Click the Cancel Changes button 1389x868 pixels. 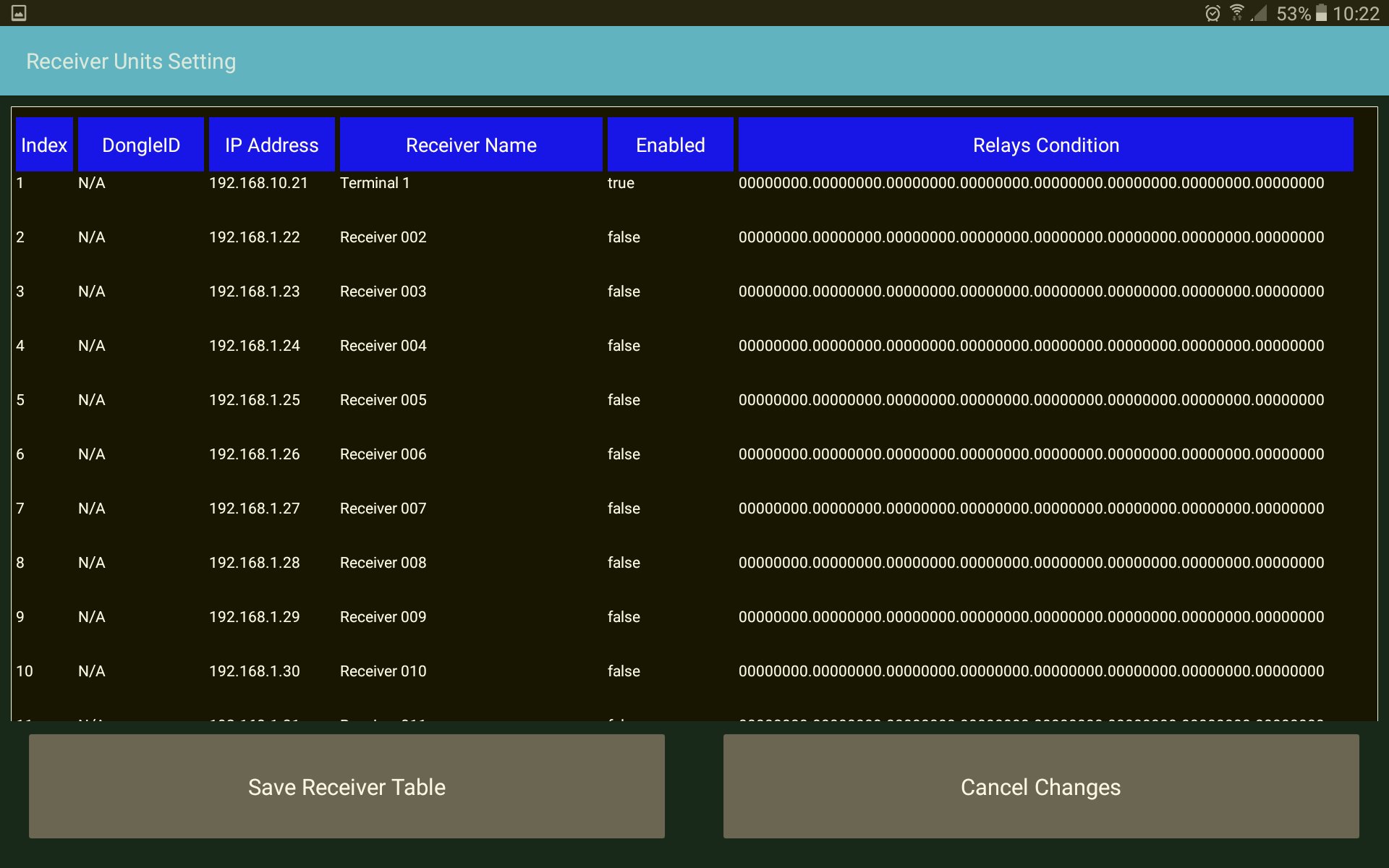point(1041,786)
